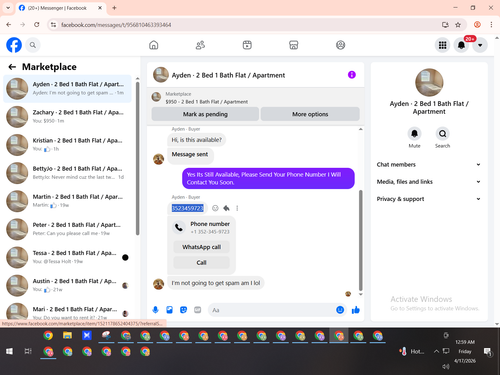The height and width of the screenshot is (375, 500).
Task: Click the phone number +1 352-345-9723 text
Action: pyautogui.click(x=210, y=232)
